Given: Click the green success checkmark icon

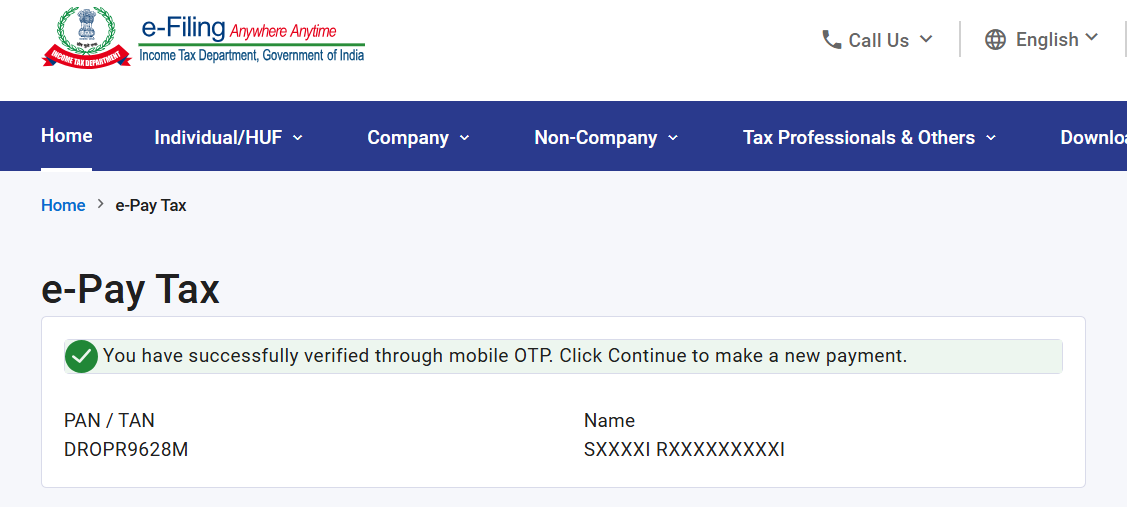Looking at the screenshot, I should coord(81,357).
